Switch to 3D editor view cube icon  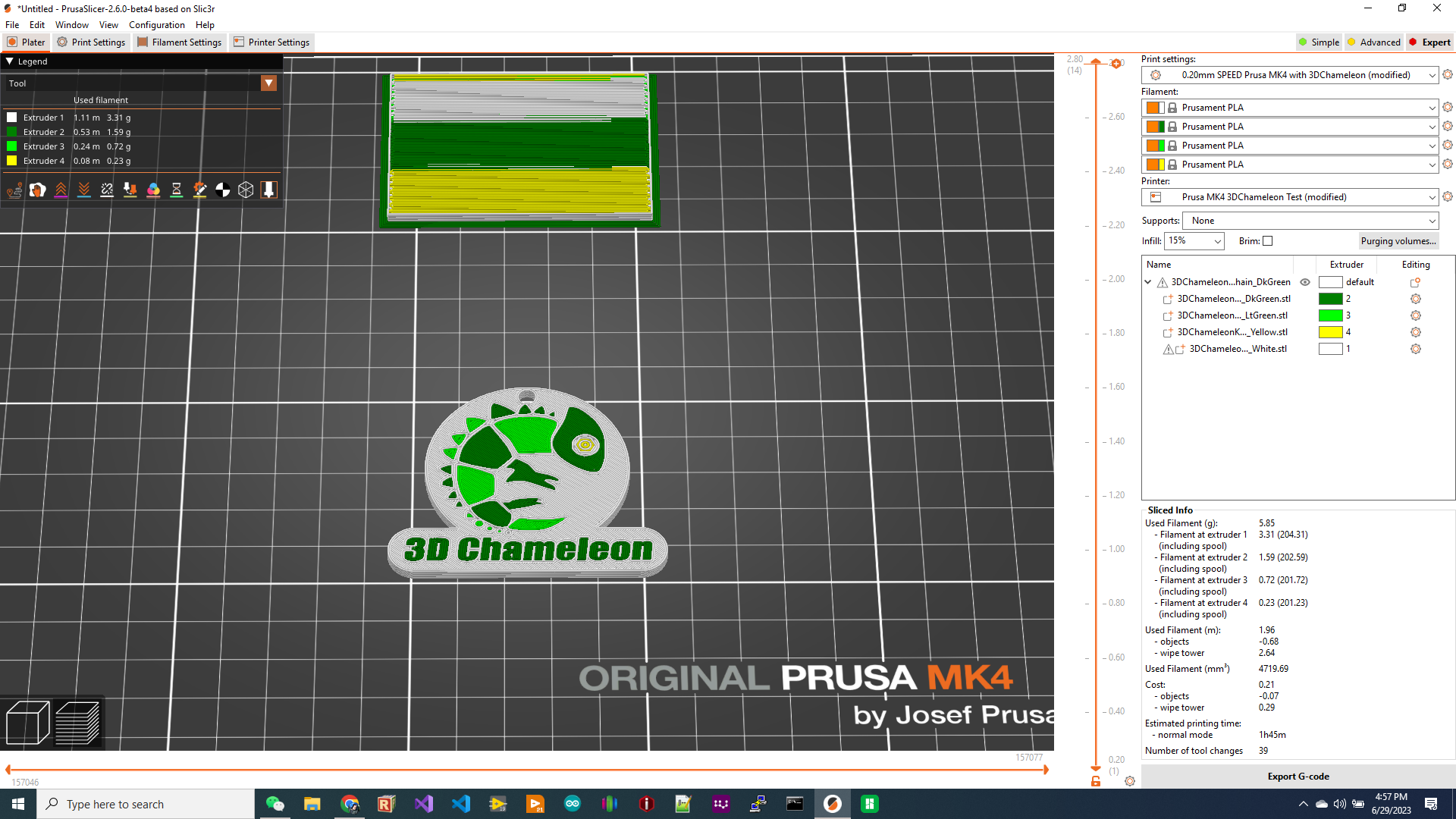27,723
